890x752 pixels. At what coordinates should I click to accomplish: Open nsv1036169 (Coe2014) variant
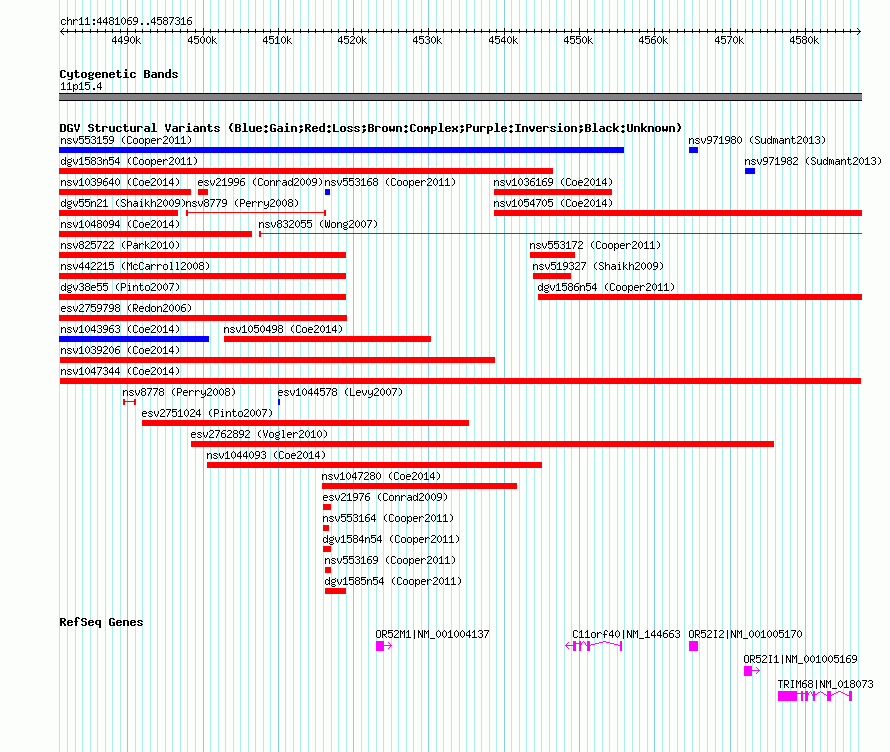(553, 182)
